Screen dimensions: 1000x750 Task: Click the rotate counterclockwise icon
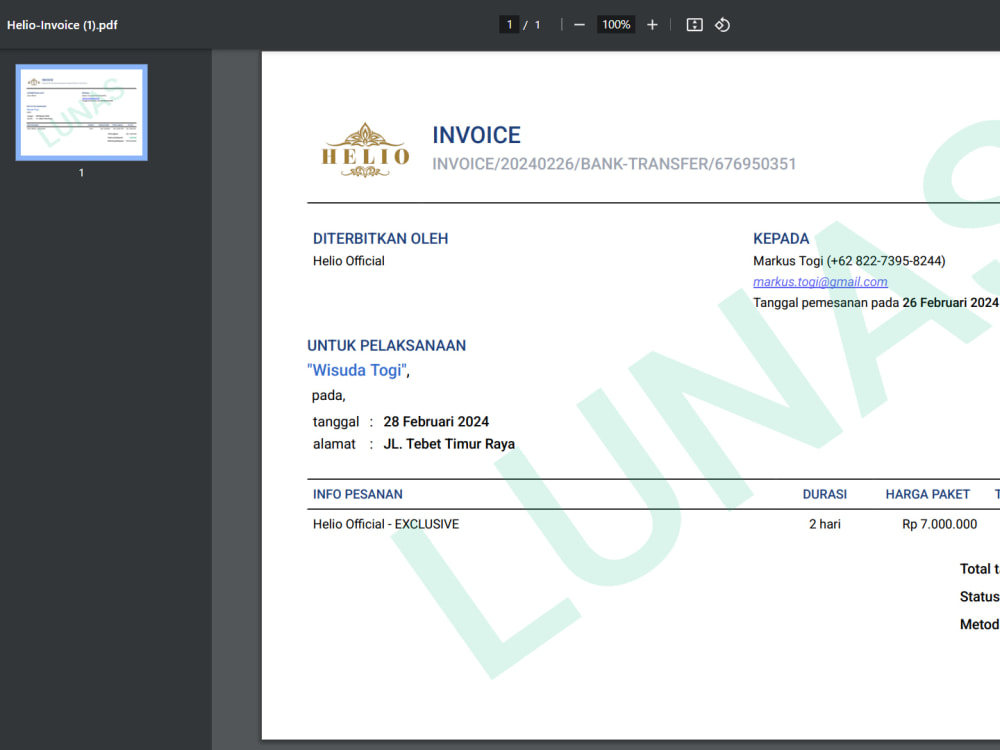(x=722, y=25)
